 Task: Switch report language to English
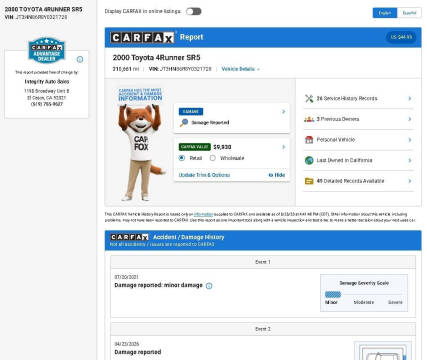385,13
